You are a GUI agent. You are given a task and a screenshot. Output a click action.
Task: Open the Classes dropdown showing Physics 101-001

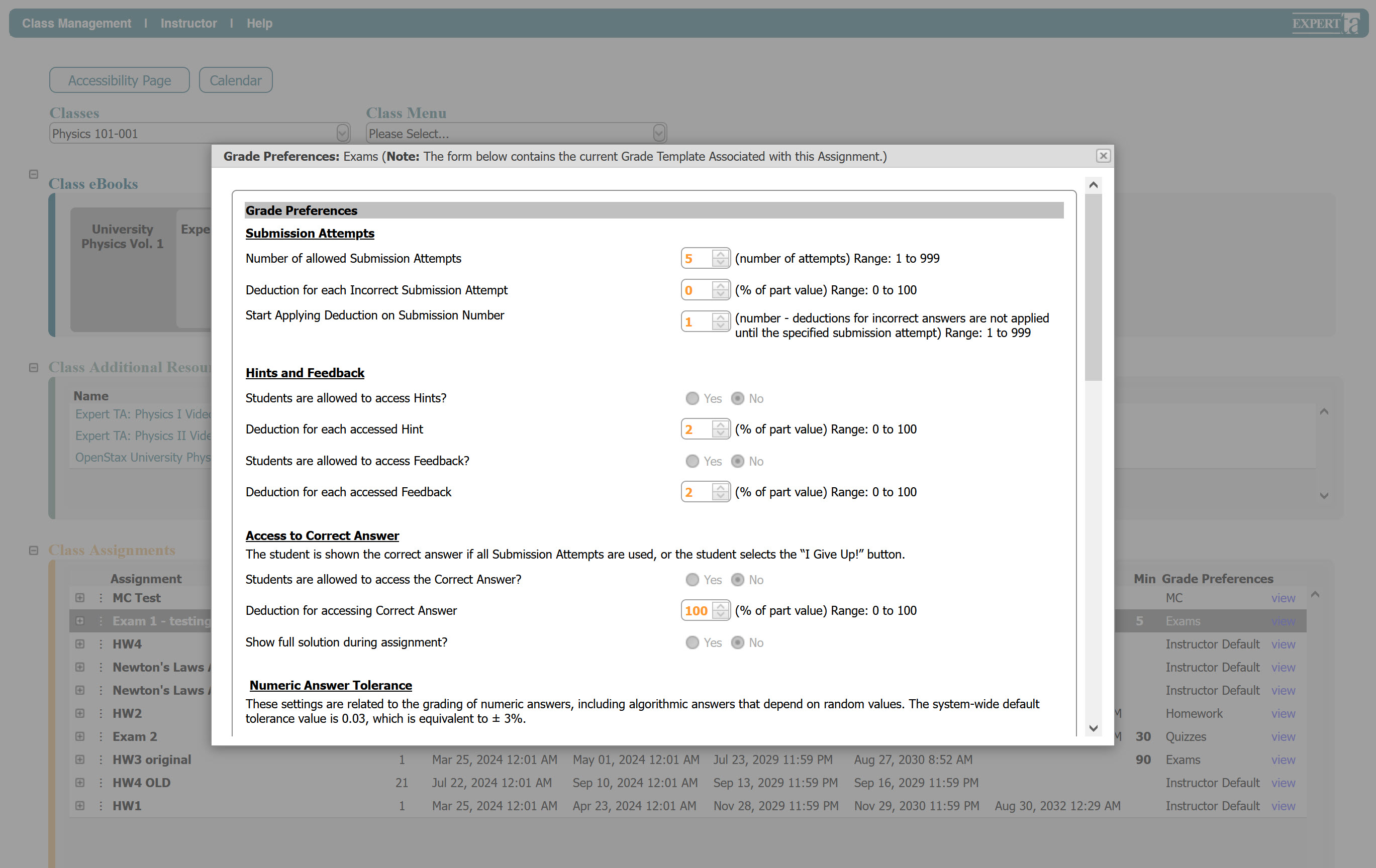[200, 134]
